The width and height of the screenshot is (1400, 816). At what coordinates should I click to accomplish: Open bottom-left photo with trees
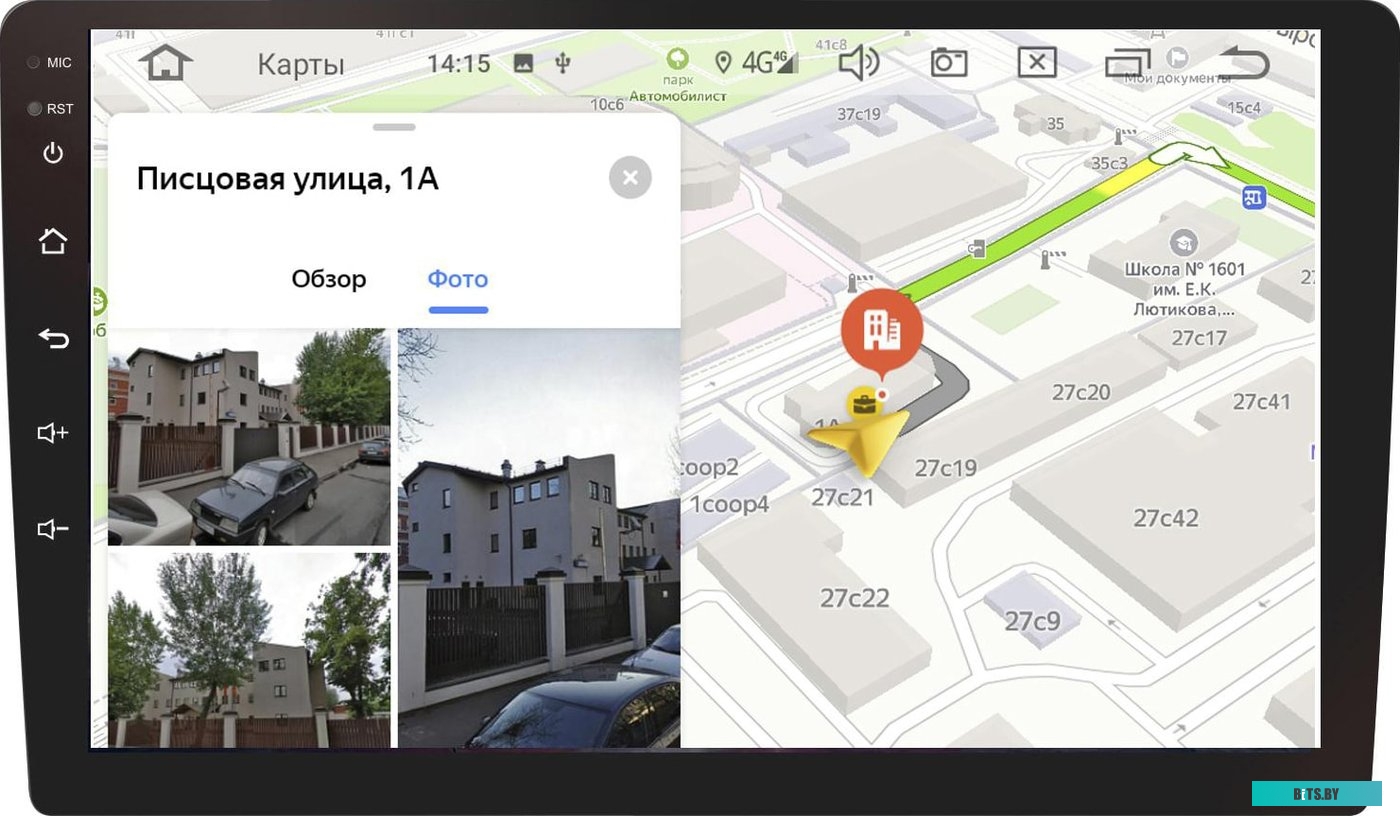(249, 649)
